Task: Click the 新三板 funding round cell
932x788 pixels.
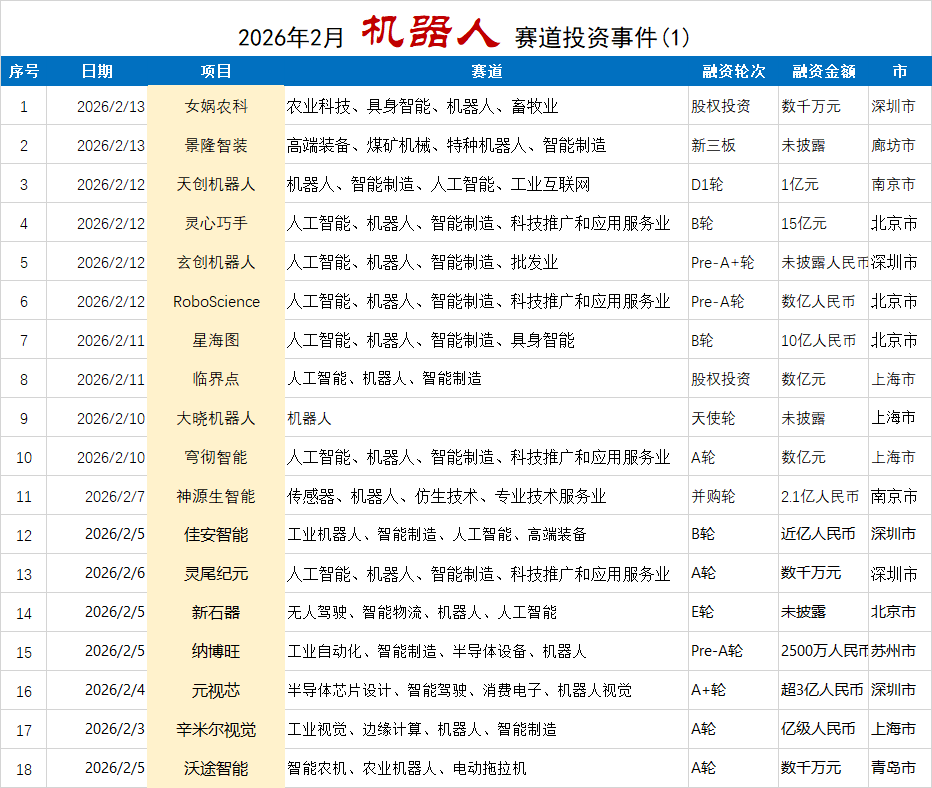Action: [x=733, y=146]
